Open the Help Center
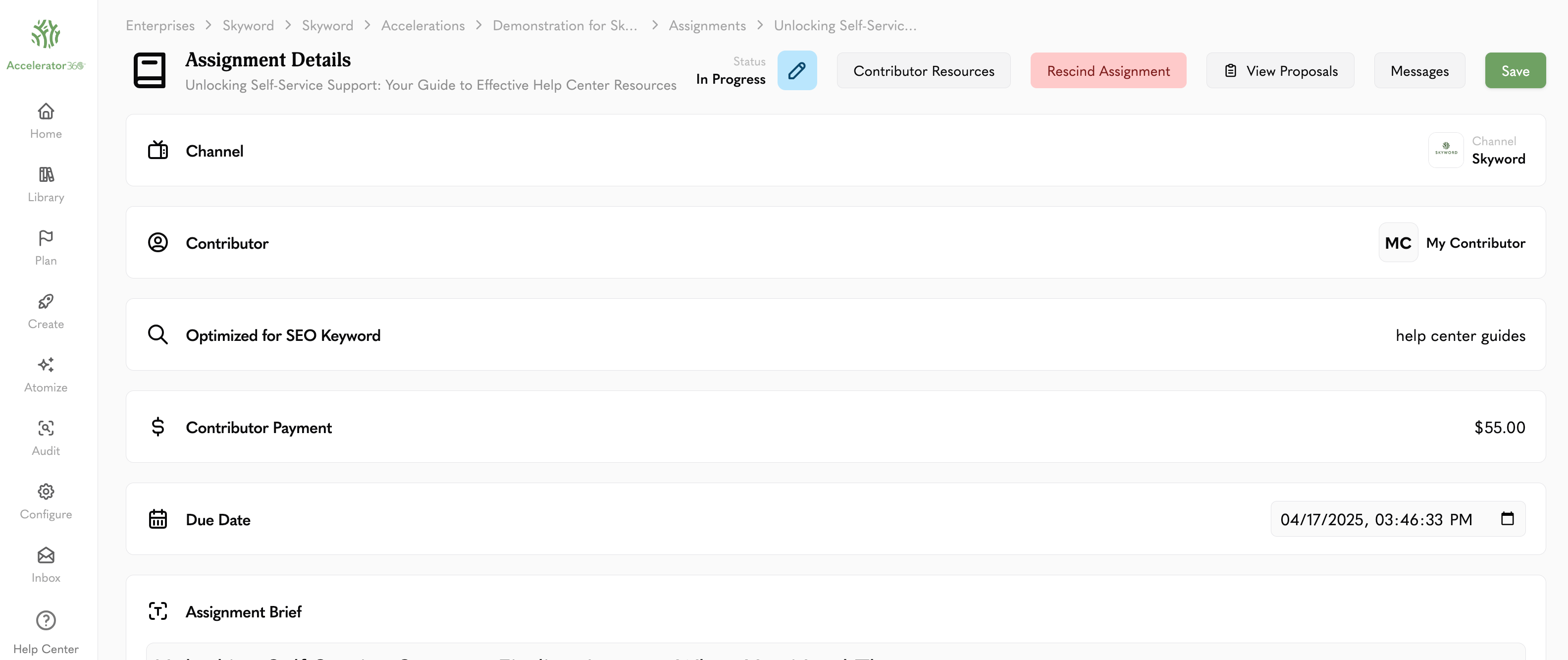 46,633
